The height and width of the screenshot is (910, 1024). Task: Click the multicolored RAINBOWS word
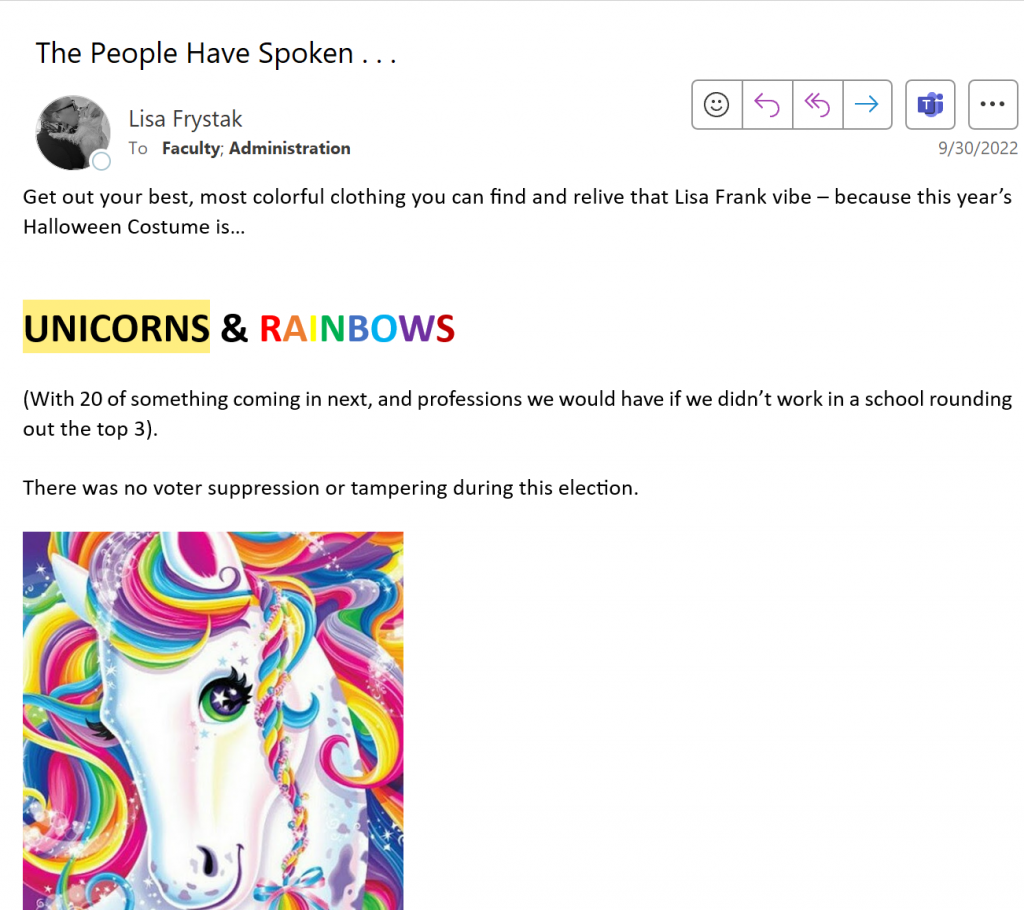click(357, 329)
